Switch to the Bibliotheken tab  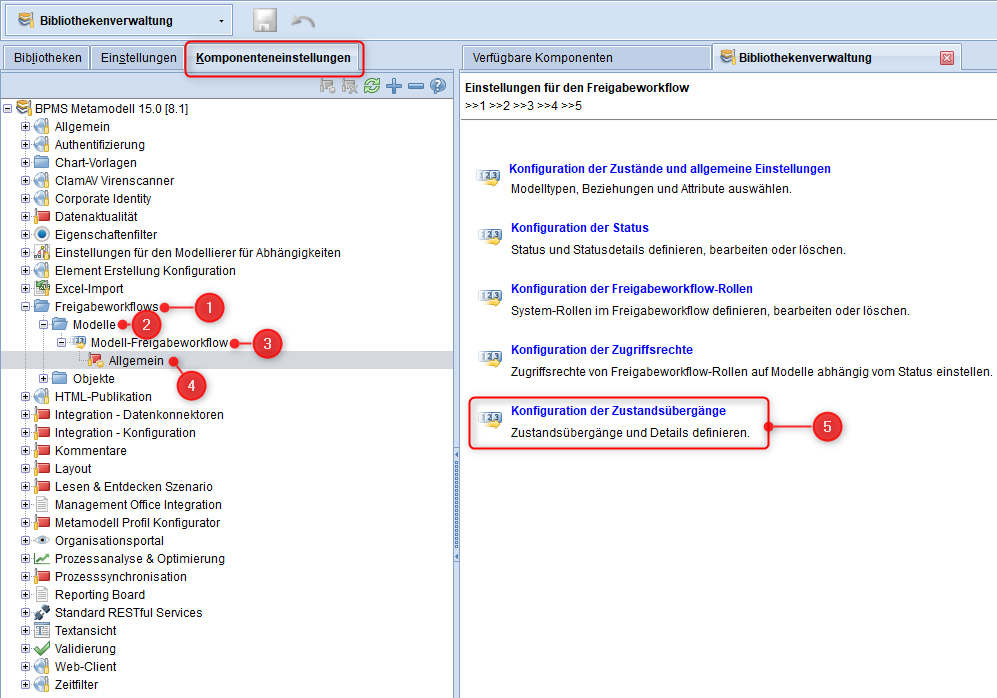pos(48,57)
